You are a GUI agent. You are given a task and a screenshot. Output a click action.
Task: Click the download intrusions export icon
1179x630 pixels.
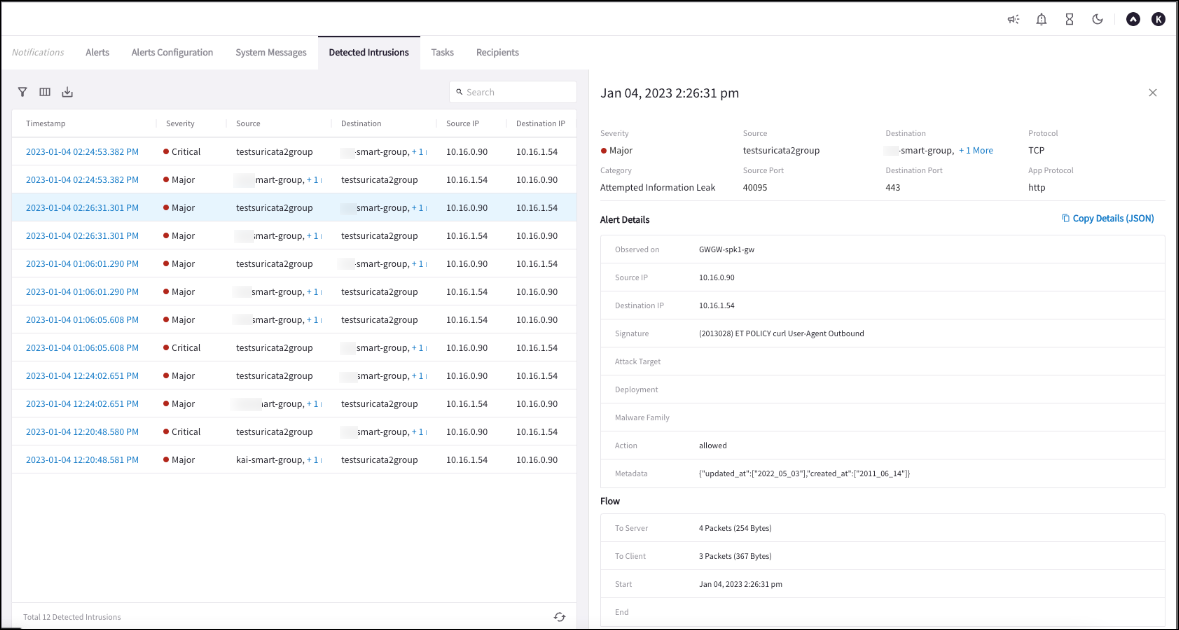coord(67,92)
